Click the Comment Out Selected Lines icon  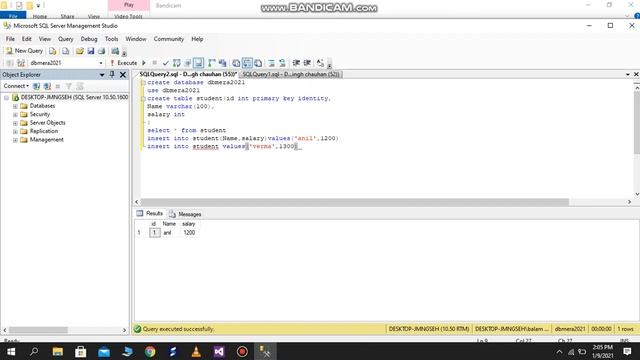pyautogui.click(x=271, y=63)
